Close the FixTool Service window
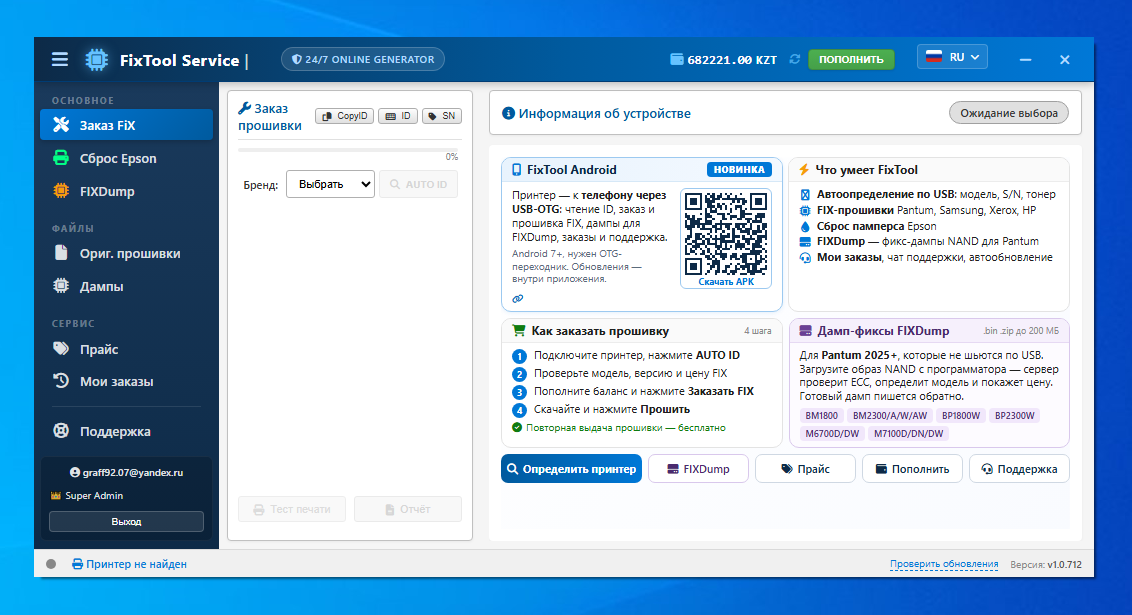Image resolution: width=1132 pixels, height=615 pixels. (x=1064, y=60)
